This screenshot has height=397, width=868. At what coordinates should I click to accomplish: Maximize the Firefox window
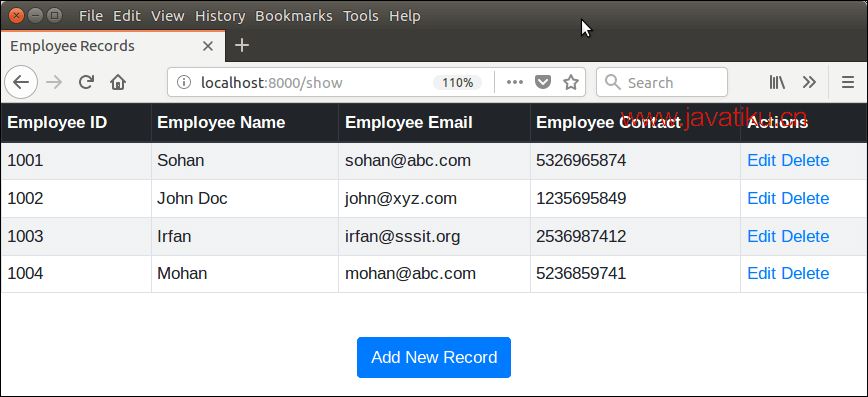[54, 16]
